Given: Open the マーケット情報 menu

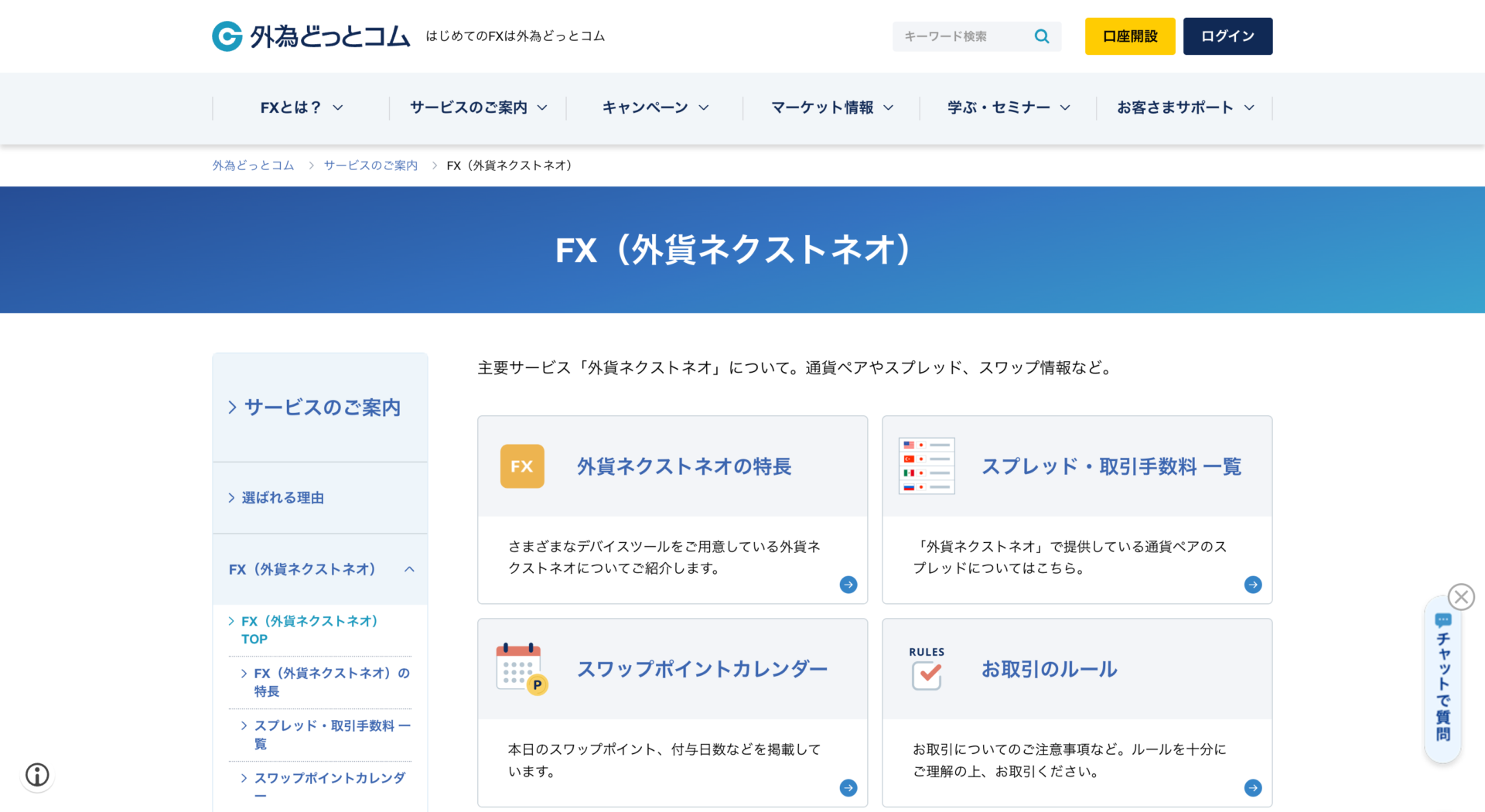Looking at the screenshot, I should (x=831, y=107).
